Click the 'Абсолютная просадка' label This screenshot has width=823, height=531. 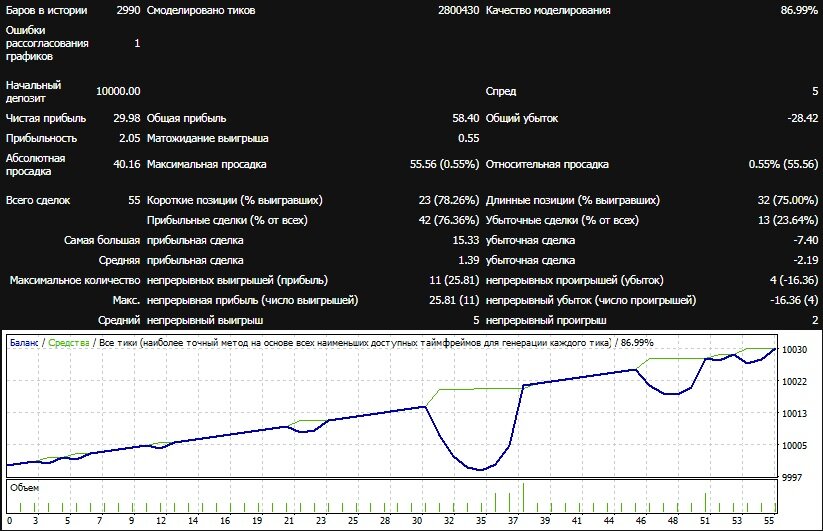(36, 165)
